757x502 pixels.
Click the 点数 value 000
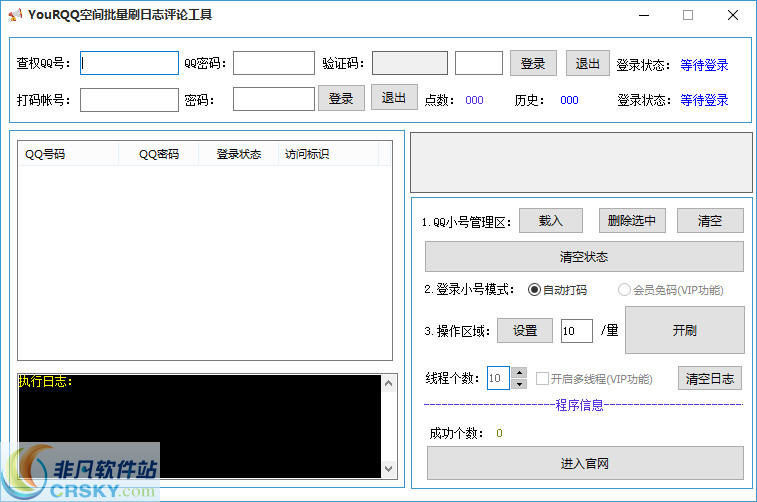[474, 100]
